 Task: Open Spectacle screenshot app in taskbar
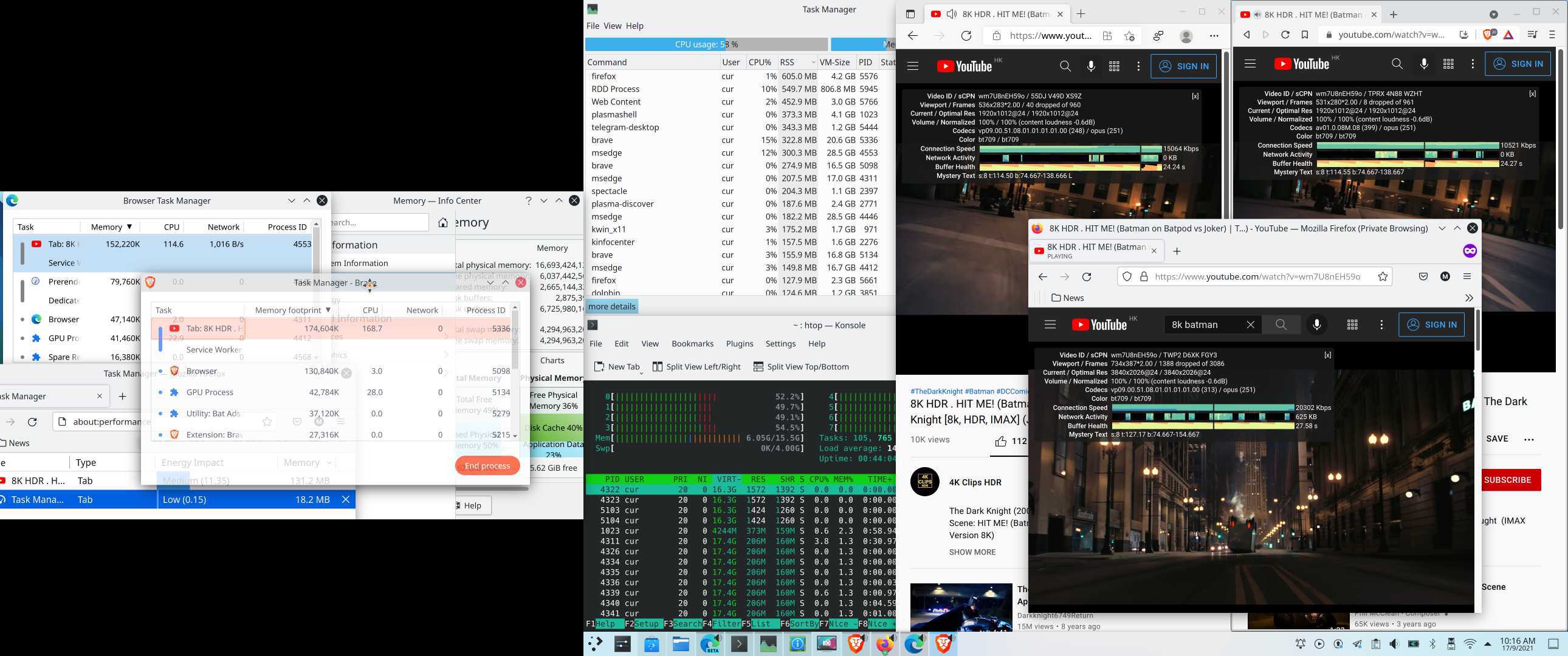[827, 643]
